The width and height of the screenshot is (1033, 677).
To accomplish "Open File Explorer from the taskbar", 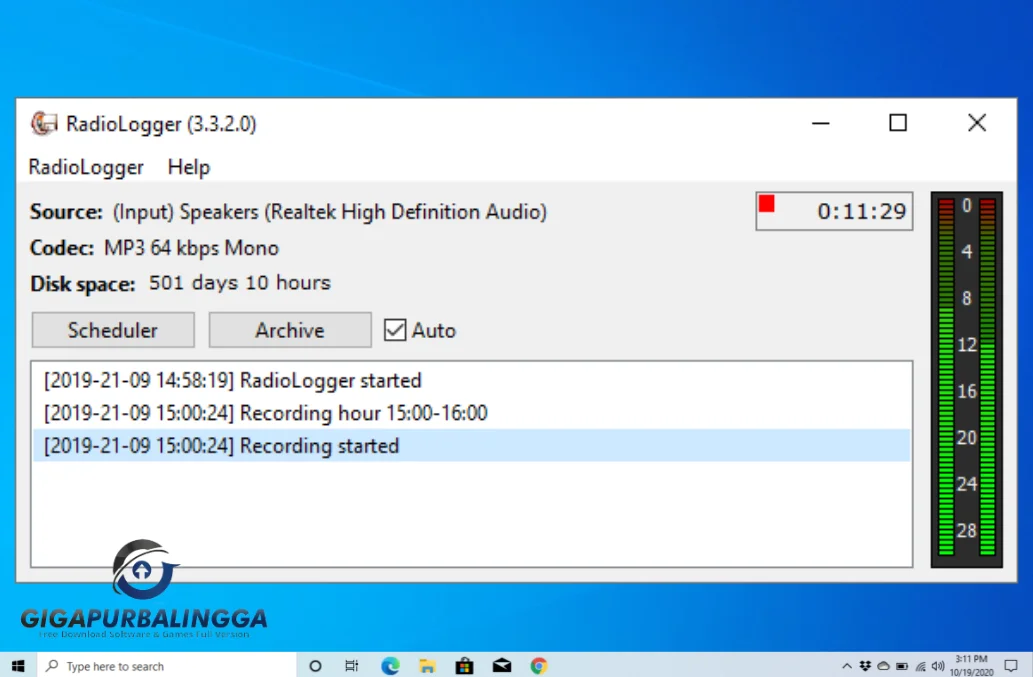I will click(x=427, y=666).
